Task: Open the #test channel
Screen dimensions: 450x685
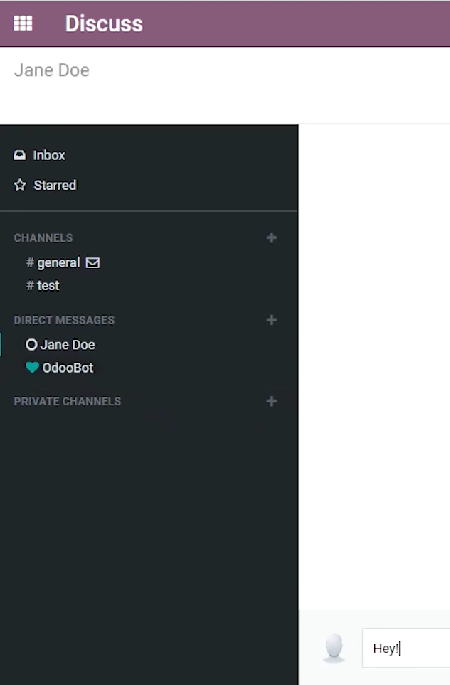Action: click(x=43, y=285)
